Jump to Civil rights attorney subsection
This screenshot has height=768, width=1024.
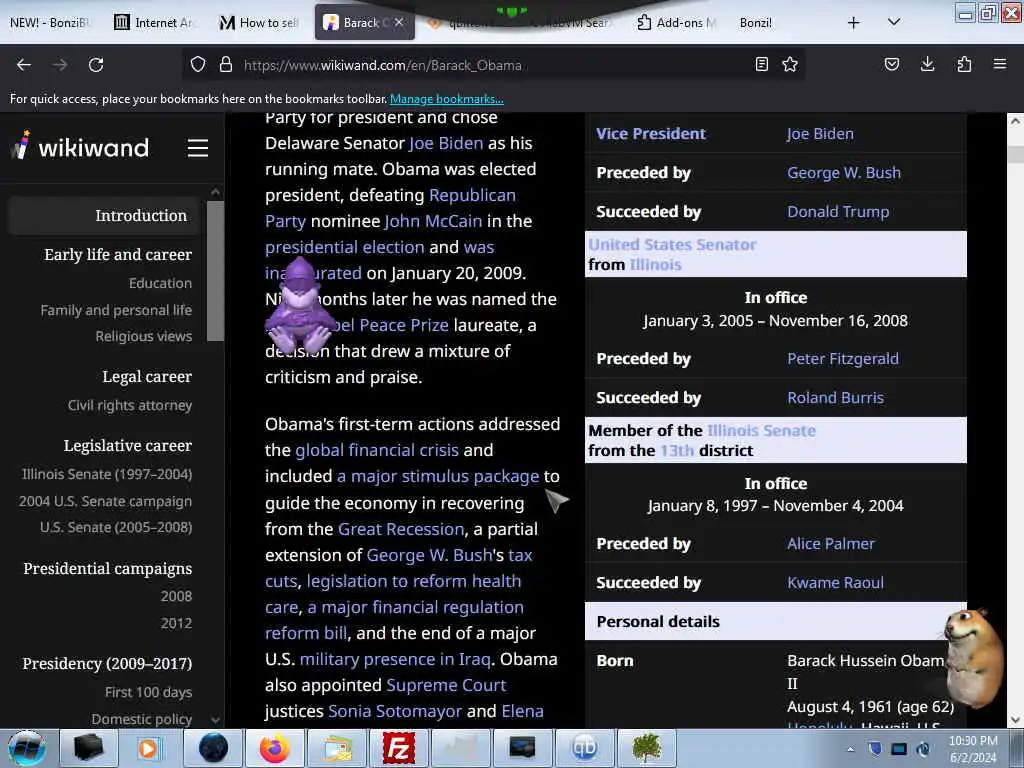tap(130, 406)
